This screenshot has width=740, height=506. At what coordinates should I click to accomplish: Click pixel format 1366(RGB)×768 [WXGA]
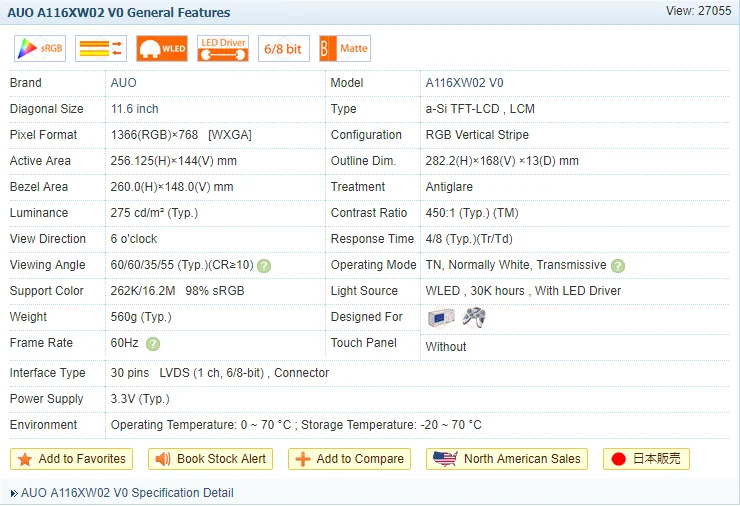tap(181, 135)
